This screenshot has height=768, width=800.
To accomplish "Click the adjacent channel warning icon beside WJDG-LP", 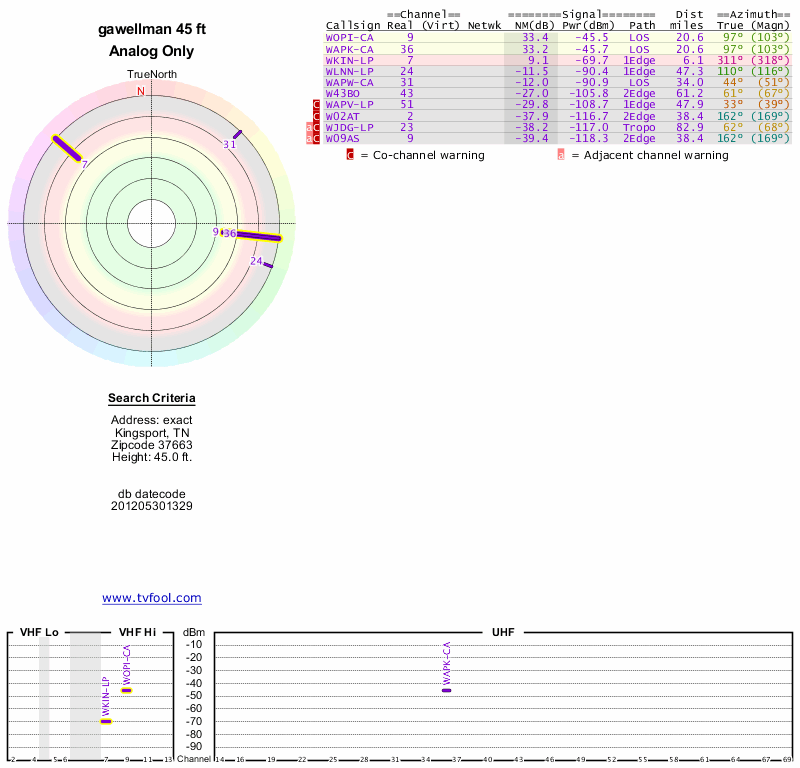I will point(309,128).
